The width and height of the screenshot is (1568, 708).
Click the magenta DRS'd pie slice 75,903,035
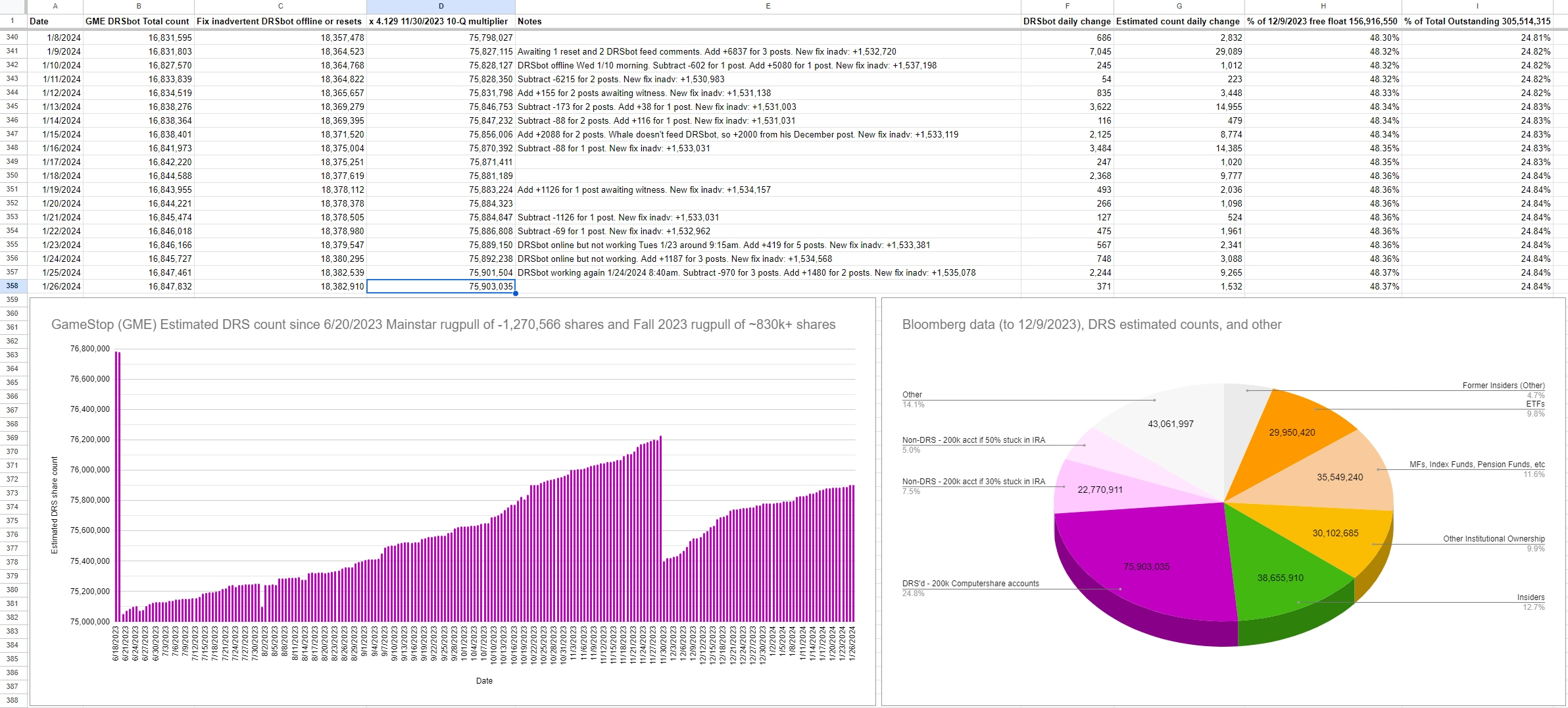tap(1147, 567)
